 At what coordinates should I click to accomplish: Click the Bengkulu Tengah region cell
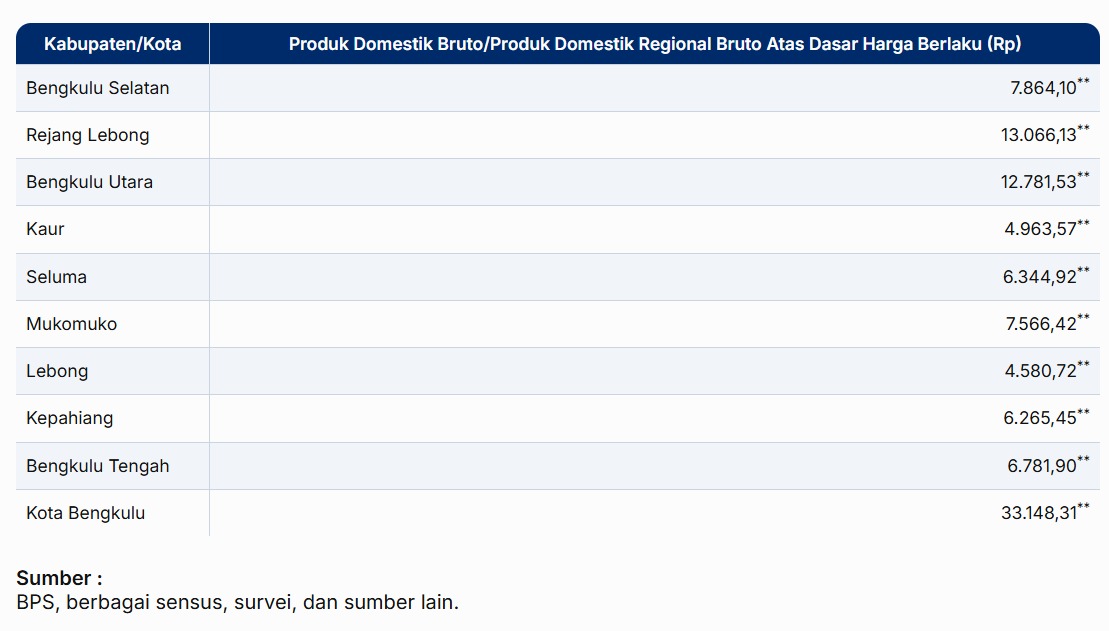click(x=98, y=466)
